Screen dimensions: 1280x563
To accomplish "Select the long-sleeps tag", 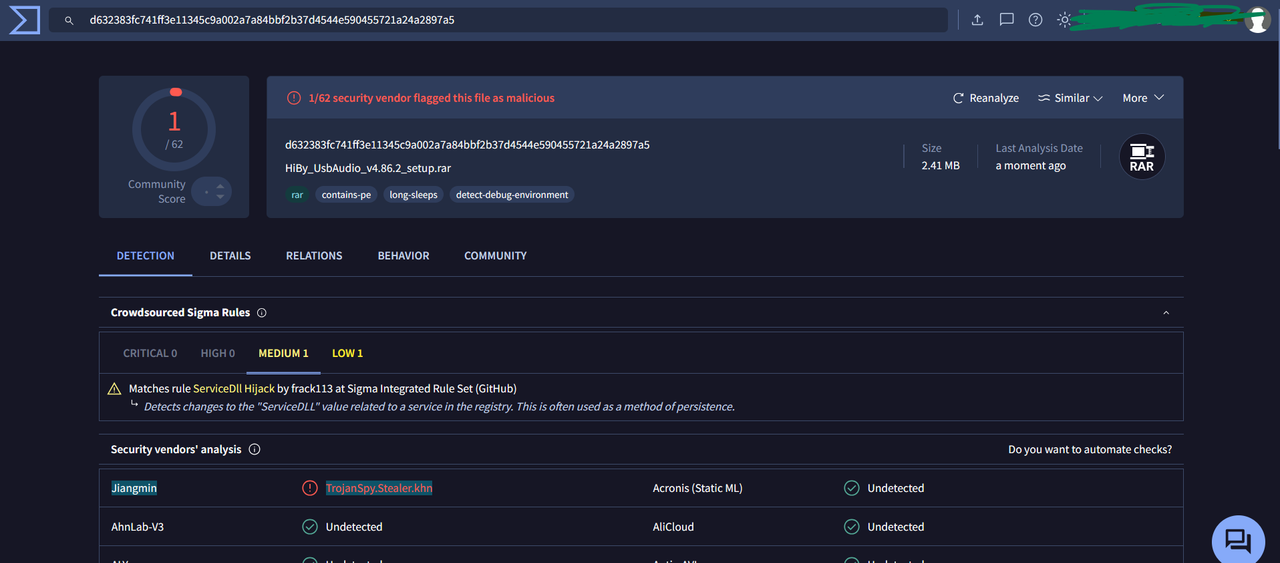I will pos(414,195).
